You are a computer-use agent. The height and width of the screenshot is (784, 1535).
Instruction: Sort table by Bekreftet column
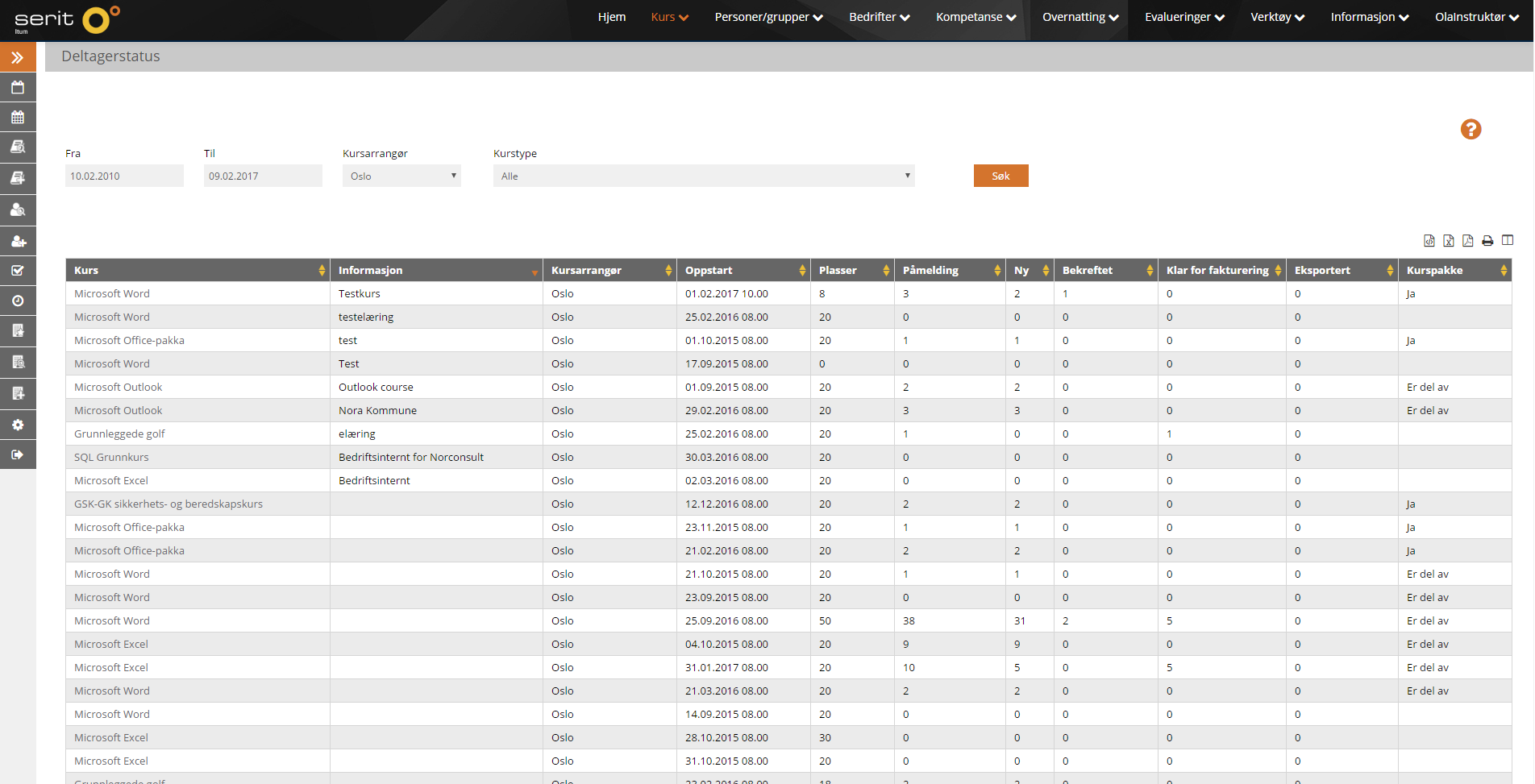click(1105, 270)
